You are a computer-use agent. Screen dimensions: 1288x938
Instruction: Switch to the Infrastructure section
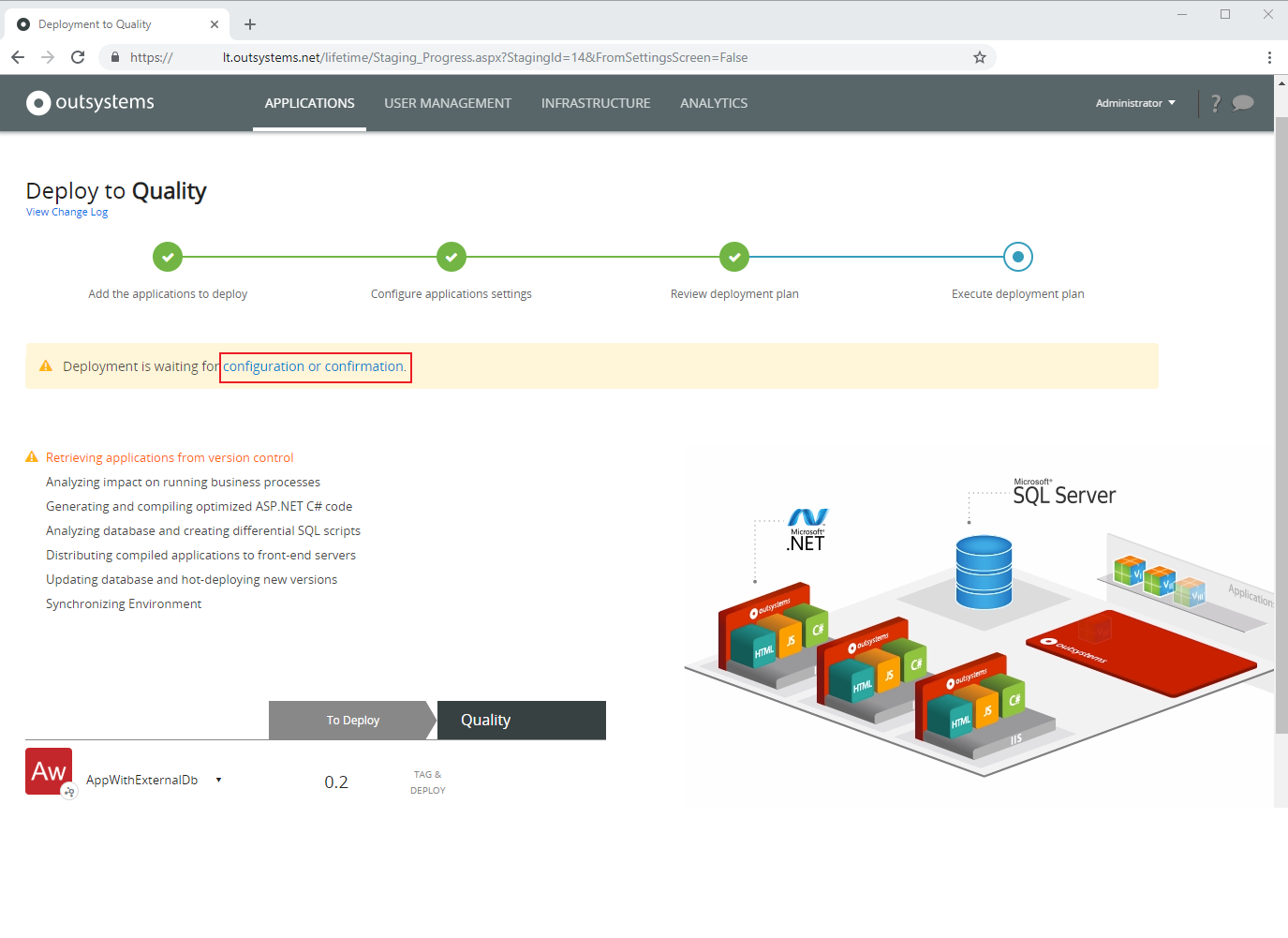coord(596,103)
